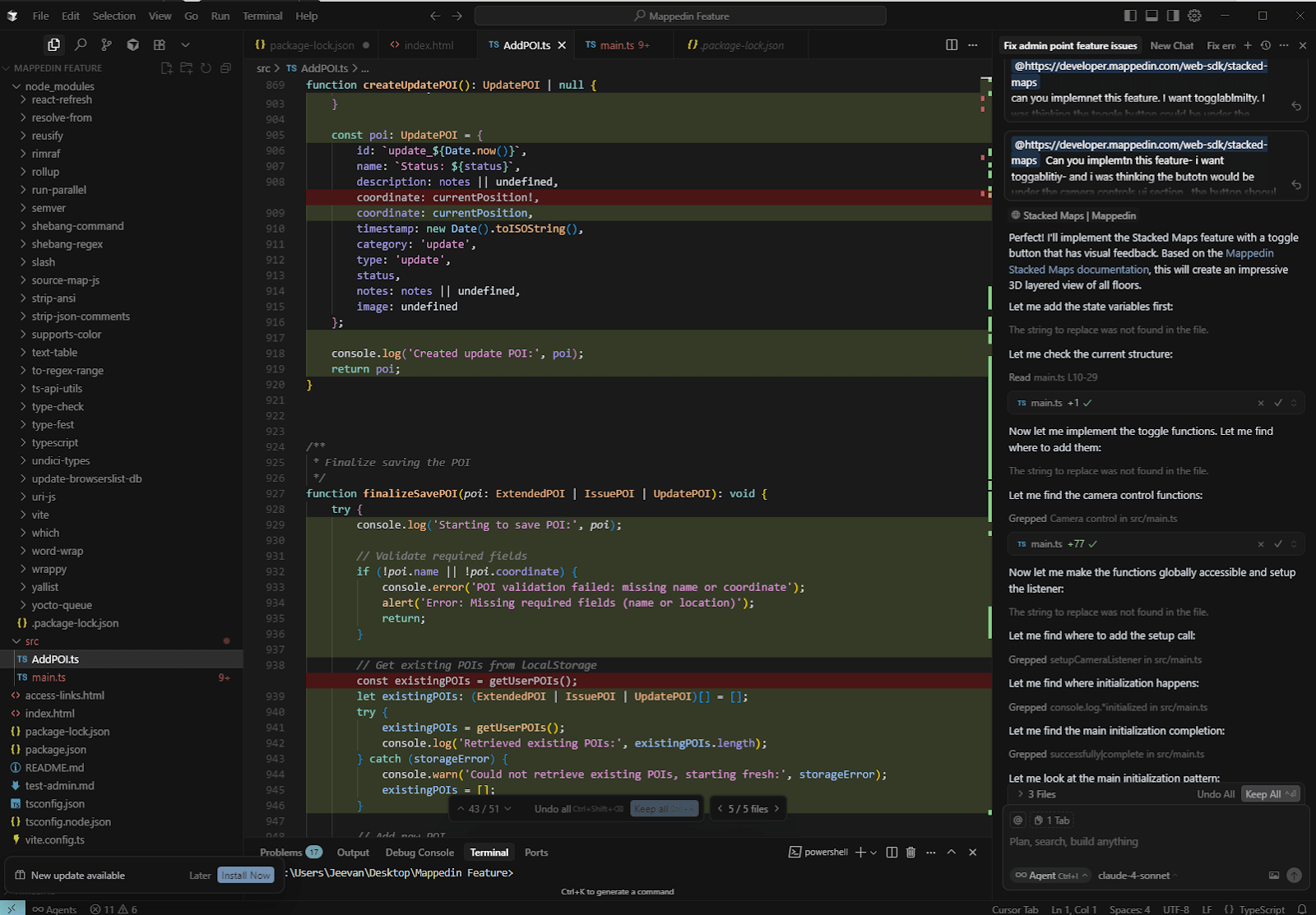
Task: Click Install Now update button
Action: click(246, 876)
